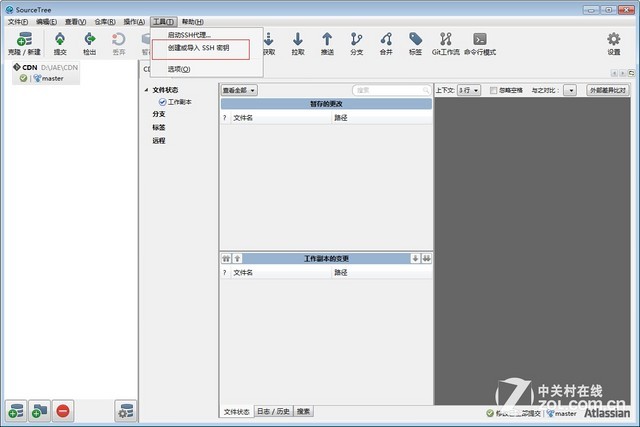The height and width of the screenshot is (427, 640).
Task: Toggle the 忽略空格 checkbox
Action: tap(494, 90)
